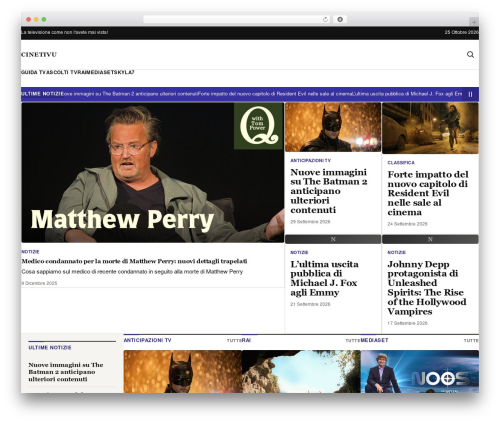Open the Batman image under Anticipazioni TV

point(183,371)
